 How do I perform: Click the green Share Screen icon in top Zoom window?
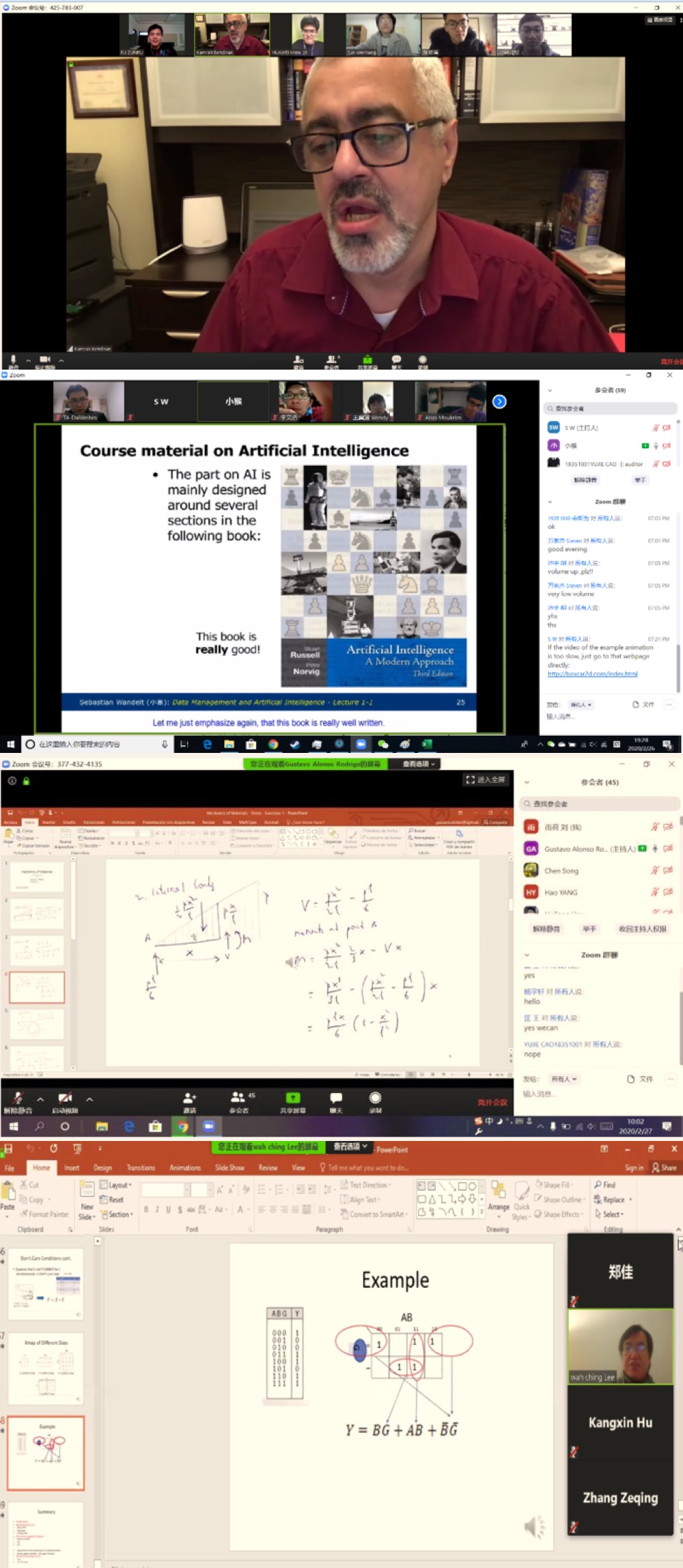click(367, 359)
